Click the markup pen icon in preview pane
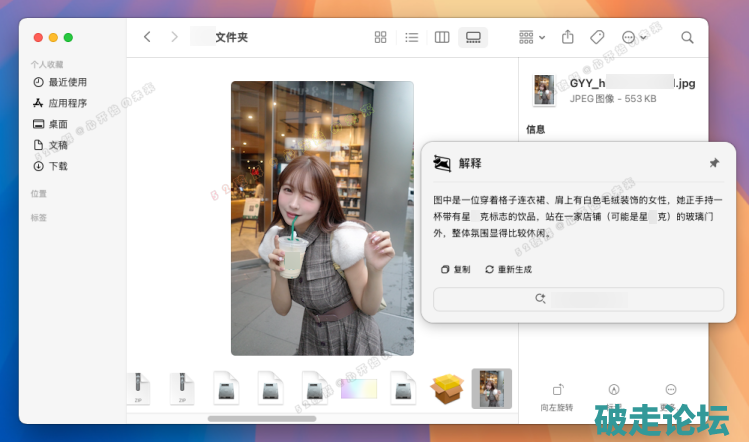The height and width of the screenshot is (442, 749). 614,390
